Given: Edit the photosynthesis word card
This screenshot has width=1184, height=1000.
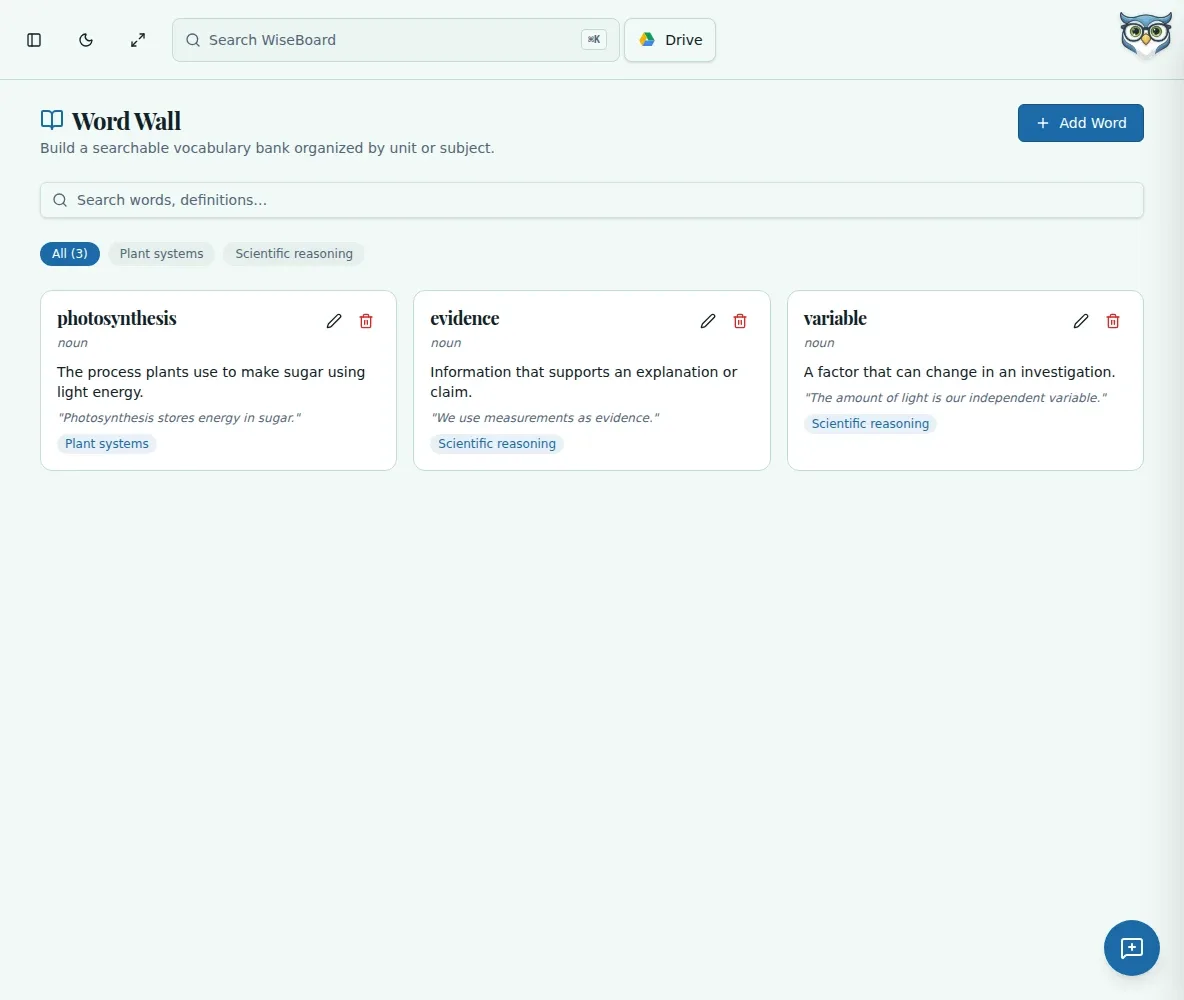Looking at the screenshot, I should (334, 321).
